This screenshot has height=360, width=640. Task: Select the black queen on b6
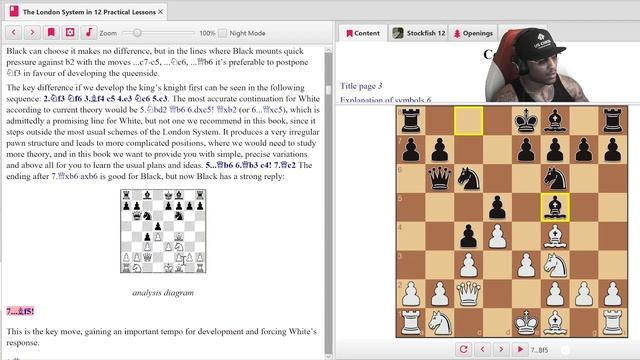tap(440, 178)
